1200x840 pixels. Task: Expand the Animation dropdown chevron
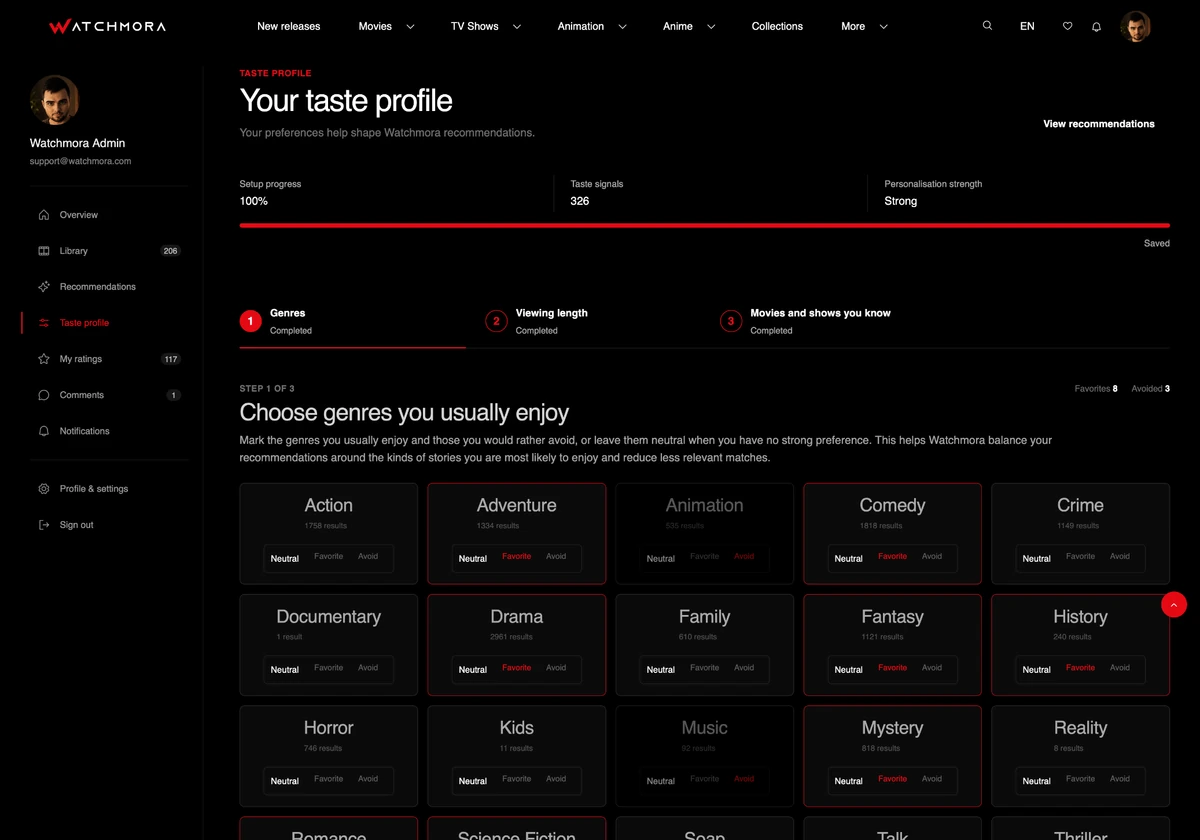click(x=622, y=27)
